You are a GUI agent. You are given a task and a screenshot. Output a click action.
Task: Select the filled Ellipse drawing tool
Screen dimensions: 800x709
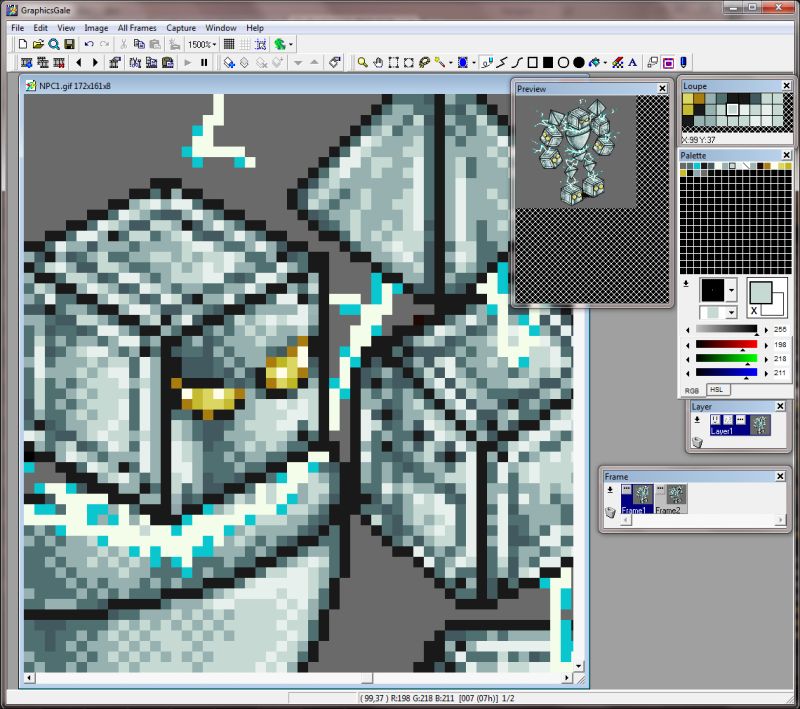pos(580,63)
